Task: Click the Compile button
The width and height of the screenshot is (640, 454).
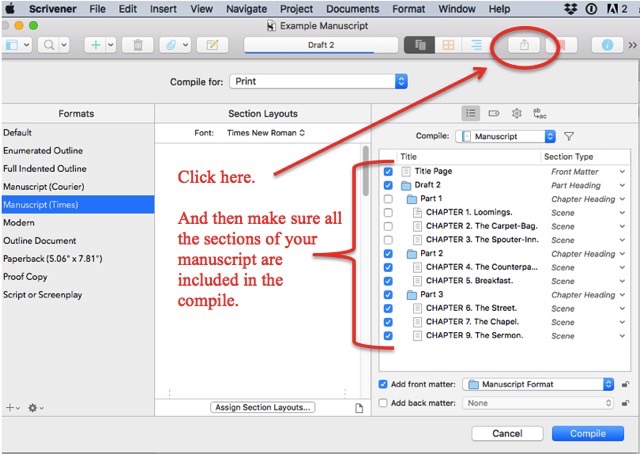Action: [x=588, y=433]
